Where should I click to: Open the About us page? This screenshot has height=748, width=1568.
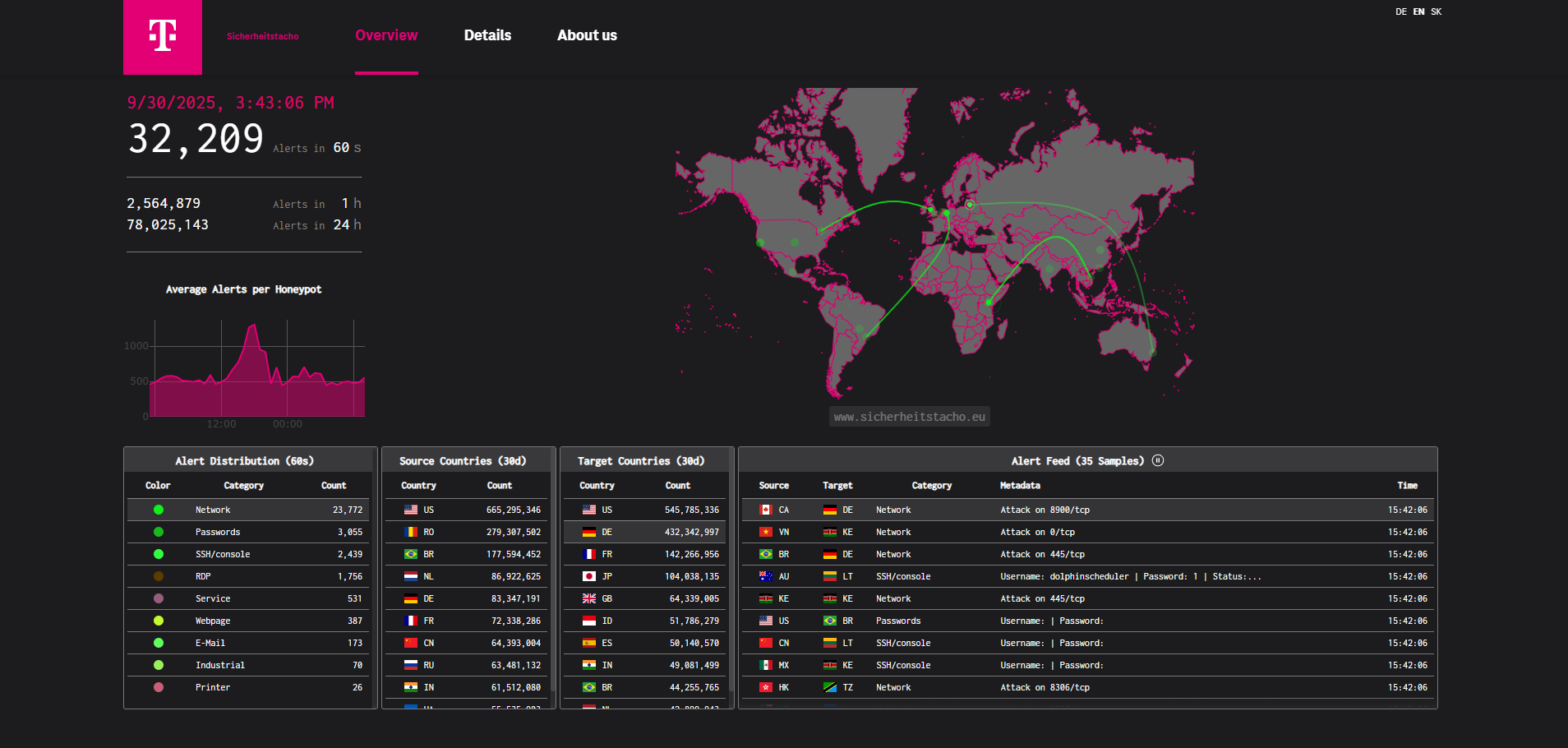587,35
